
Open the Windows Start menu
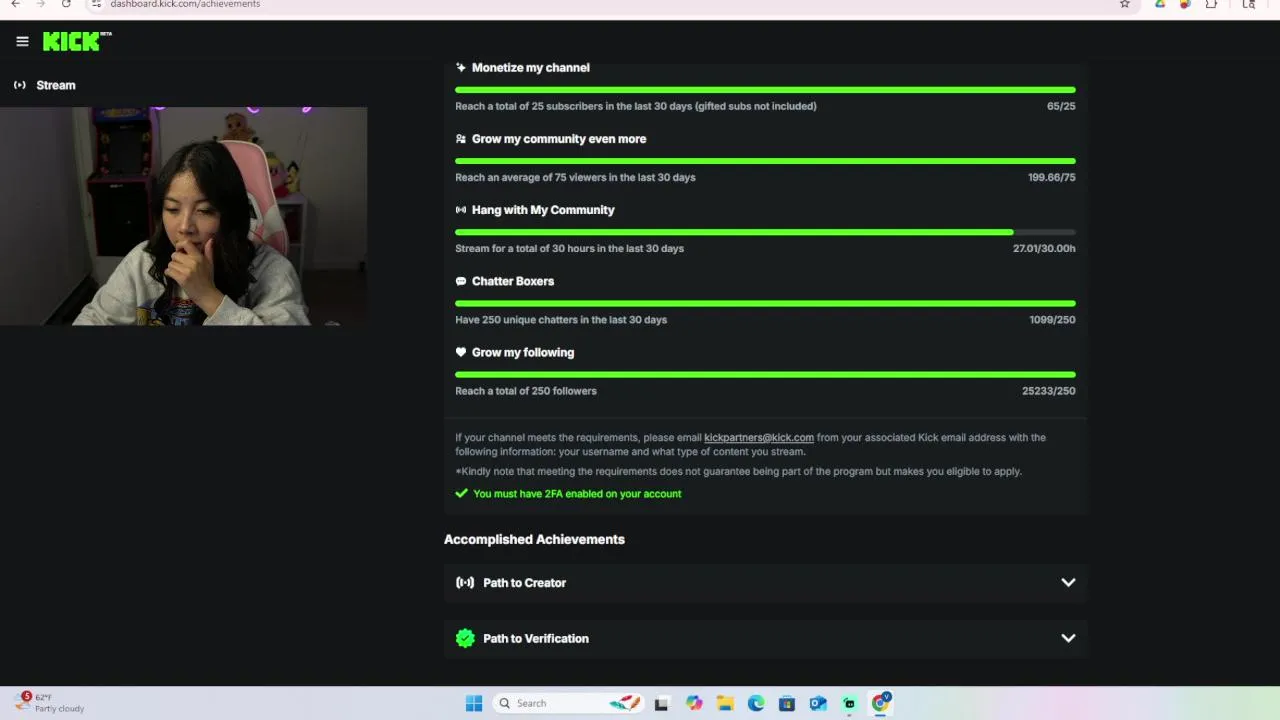coord(474,703)
